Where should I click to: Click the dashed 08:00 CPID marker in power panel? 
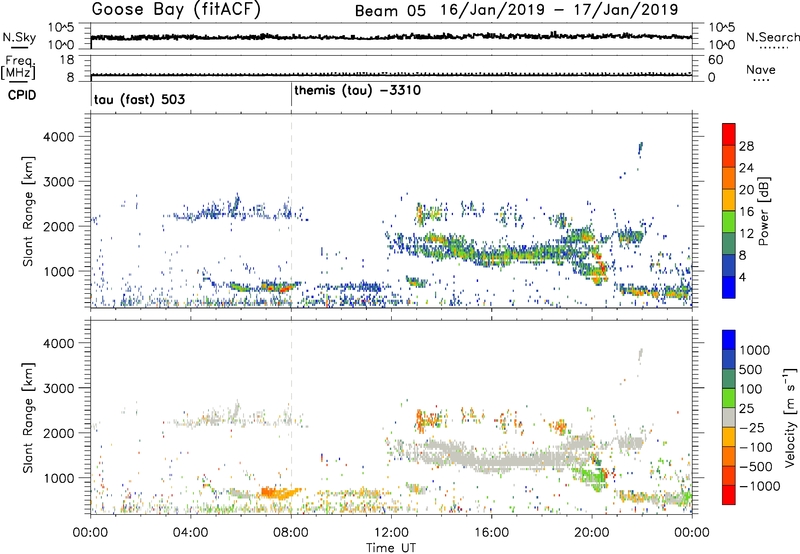click(291, 210)
